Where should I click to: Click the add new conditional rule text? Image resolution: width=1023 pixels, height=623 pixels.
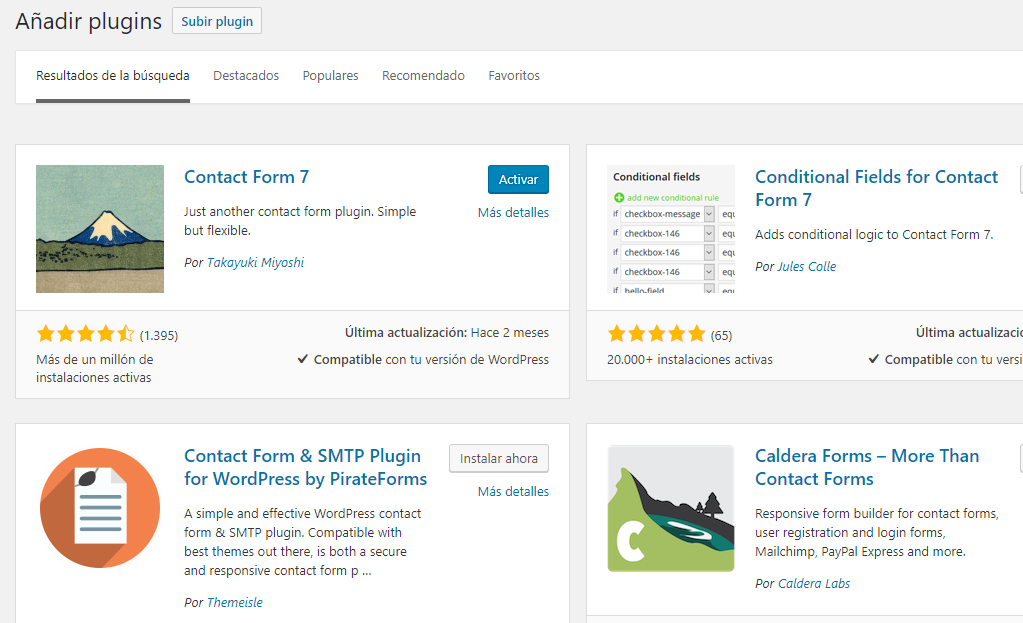pos(673,198)
